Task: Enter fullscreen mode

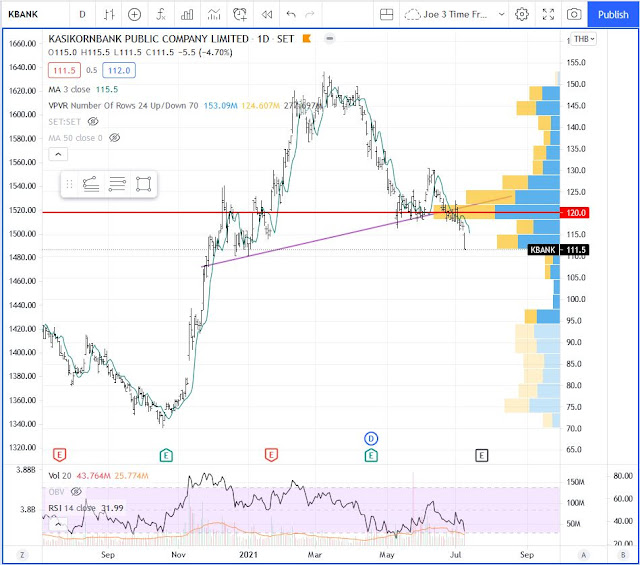Action: (548, 15)
